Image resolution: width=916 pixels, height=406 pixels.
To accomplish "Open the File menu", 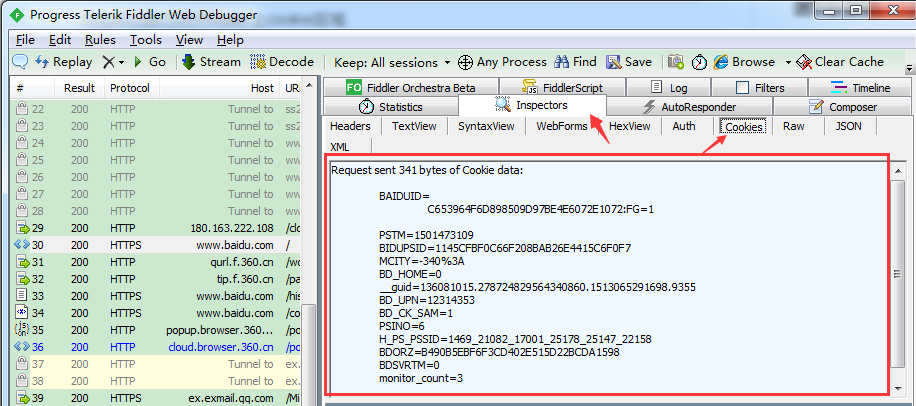I will point(25,40).
